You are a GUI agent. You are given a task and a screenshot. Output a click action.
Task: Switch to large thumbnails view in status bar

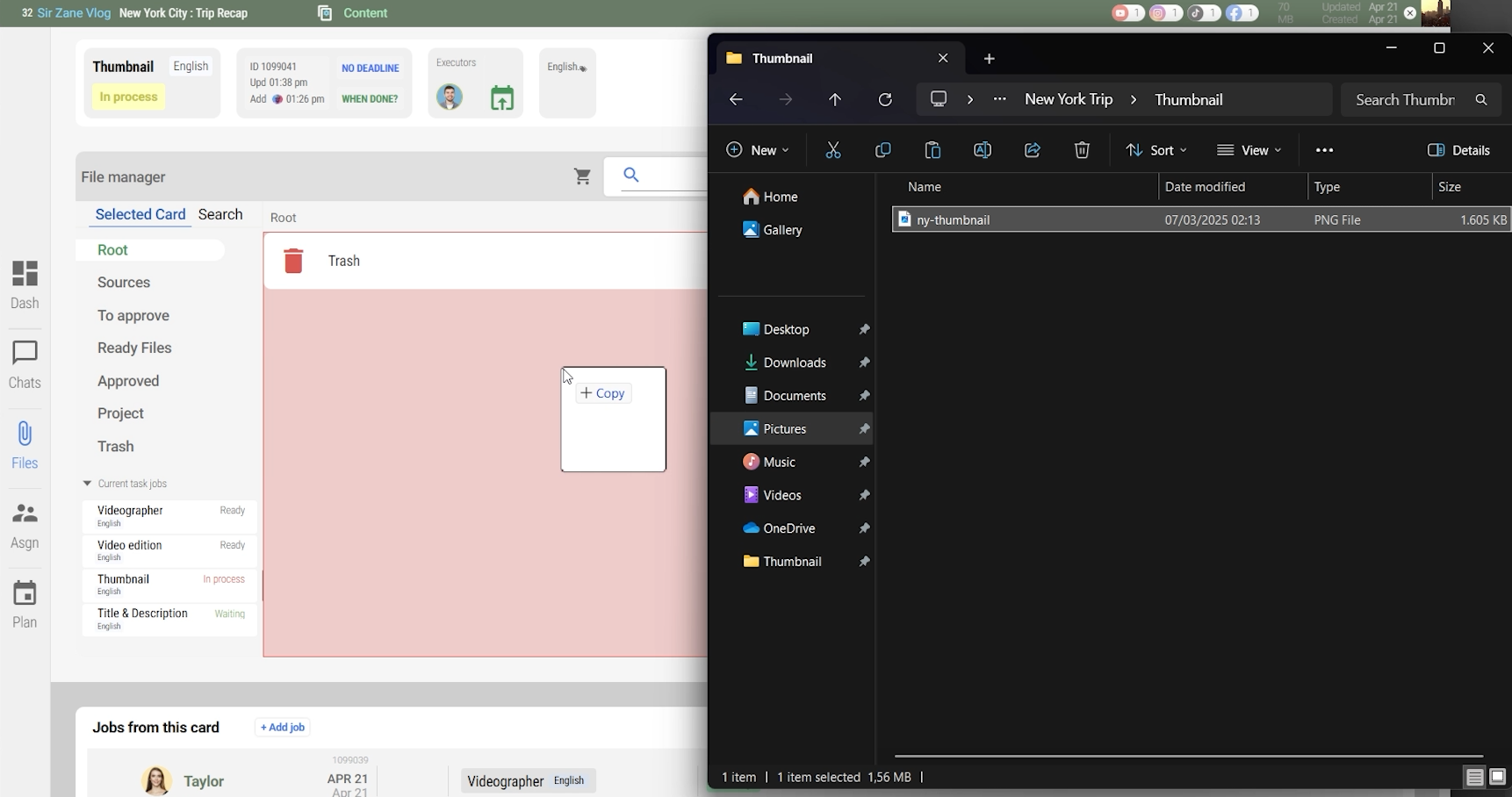pos(1498,778)
